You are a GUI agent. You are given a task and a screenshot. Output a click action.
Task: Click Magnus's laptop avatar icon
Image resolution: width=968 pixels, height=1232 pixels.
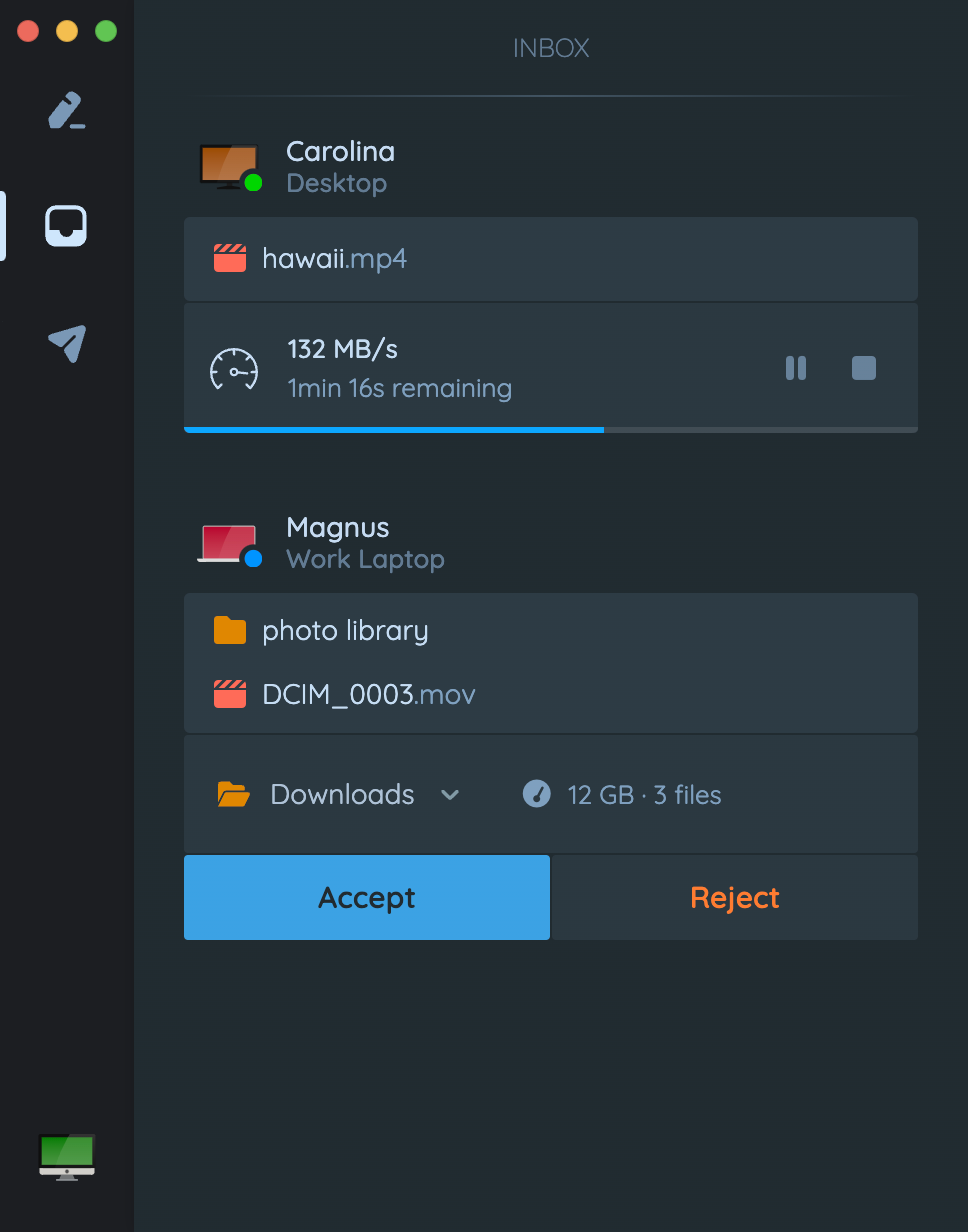[230, 542]
